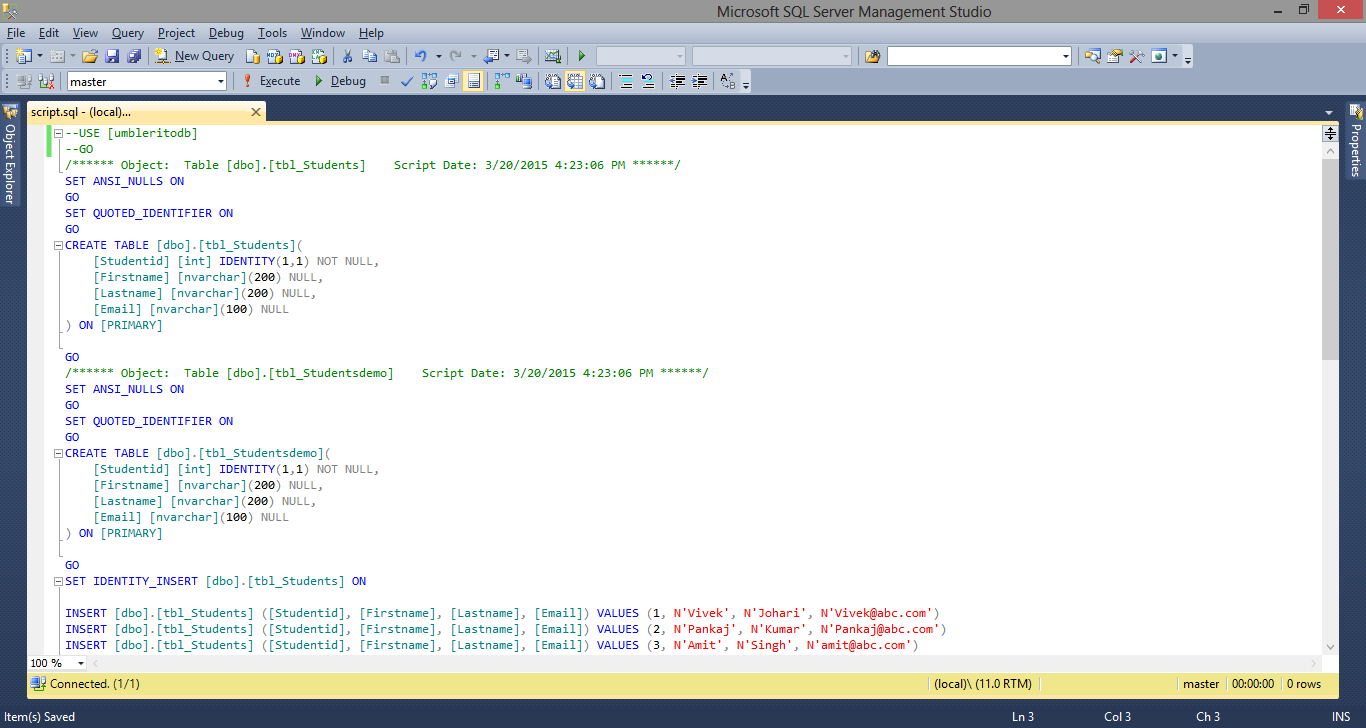Open the Query Options icon
This screenshot has width=1366, height=728.
point(451,81)
